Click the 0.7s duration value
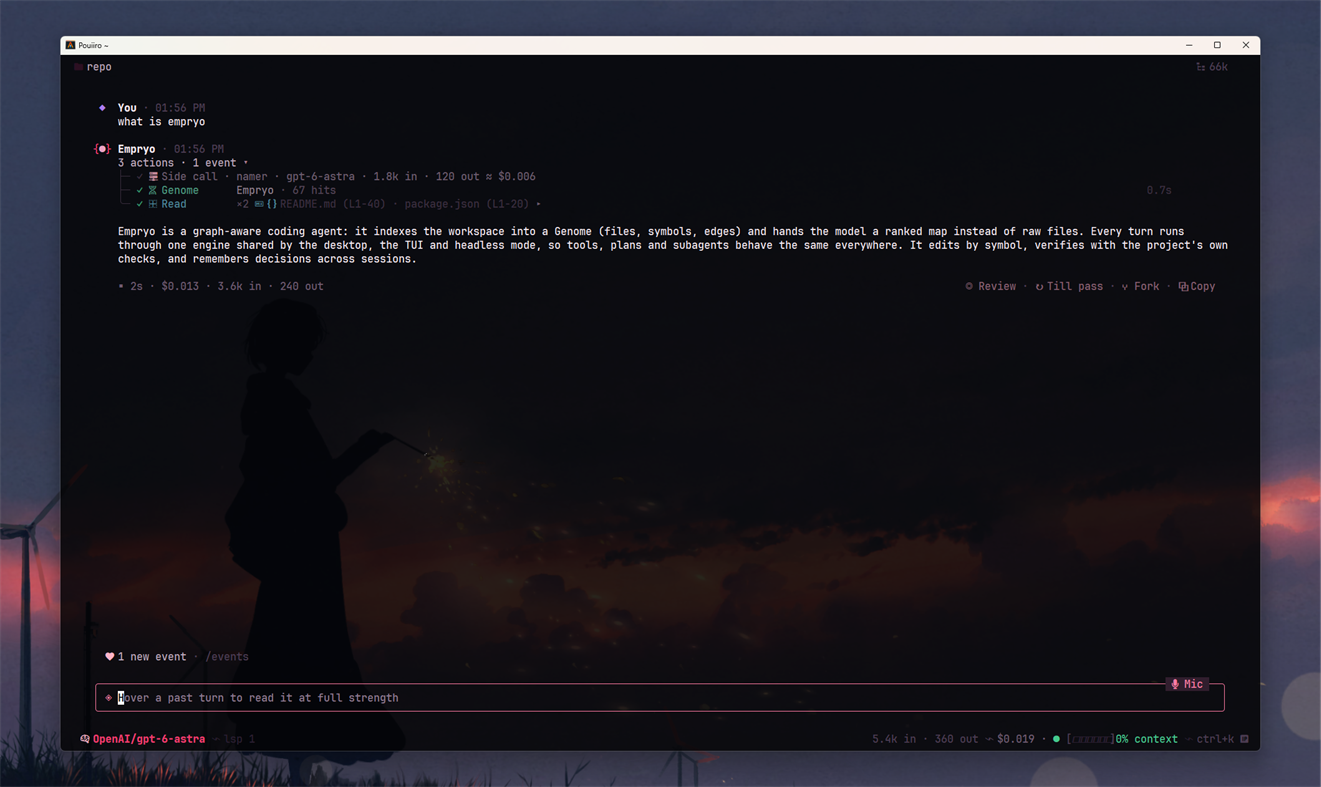 coord(1159,190)
